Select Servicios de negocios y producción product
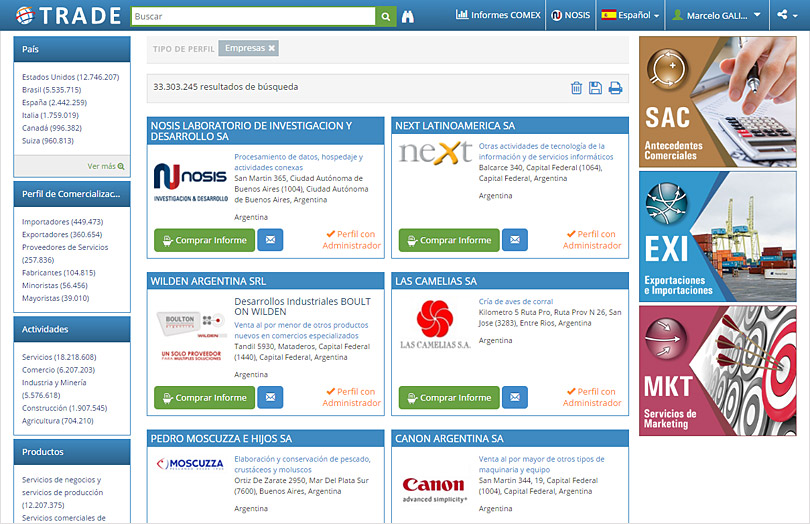The height and width of the screenshot is (524, 810). pyautogui.click(x=63, y=492)
